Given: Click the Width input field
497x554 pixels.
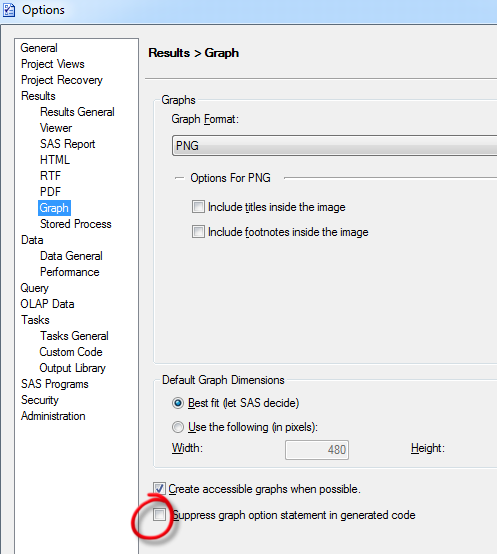Looking at the screenshot, I should click(x=317, y=450).
